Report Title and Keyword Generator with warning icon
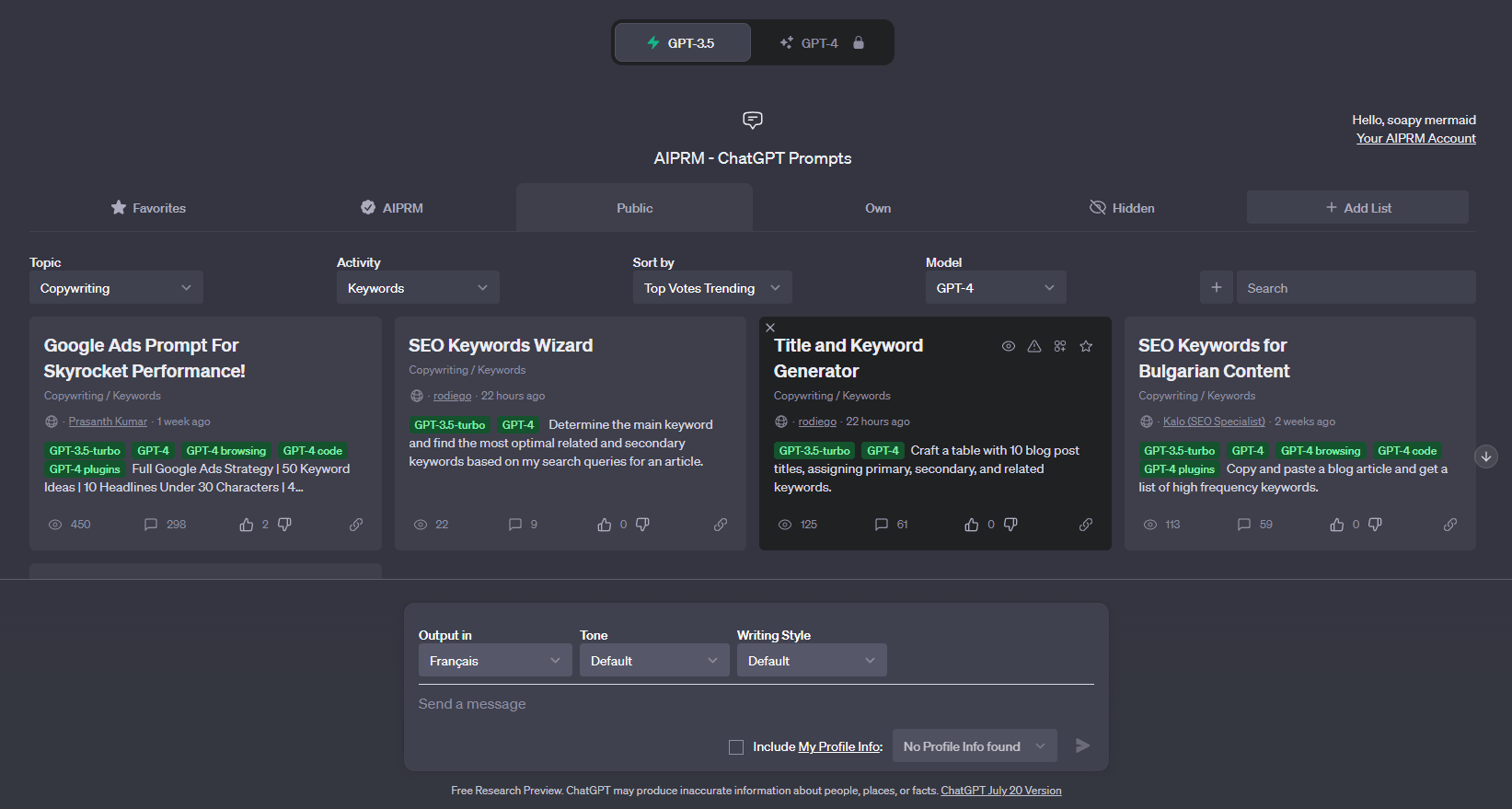The width and height of the screenshot is (1512, 809). click(1034, 346)
